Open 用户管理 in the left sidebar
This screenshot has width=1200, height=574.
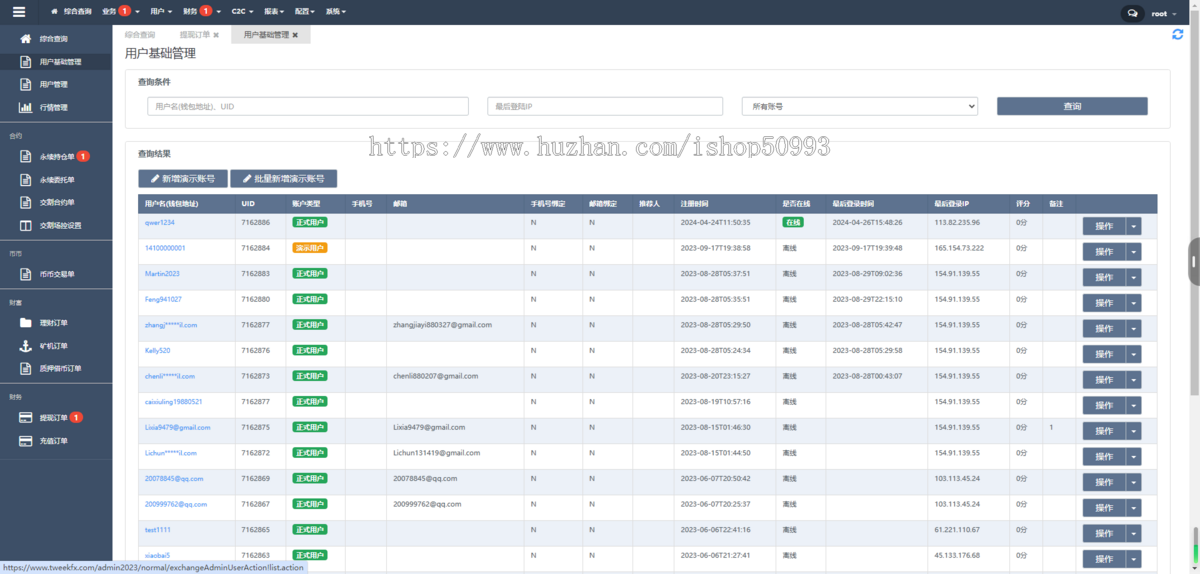(56, 85)
